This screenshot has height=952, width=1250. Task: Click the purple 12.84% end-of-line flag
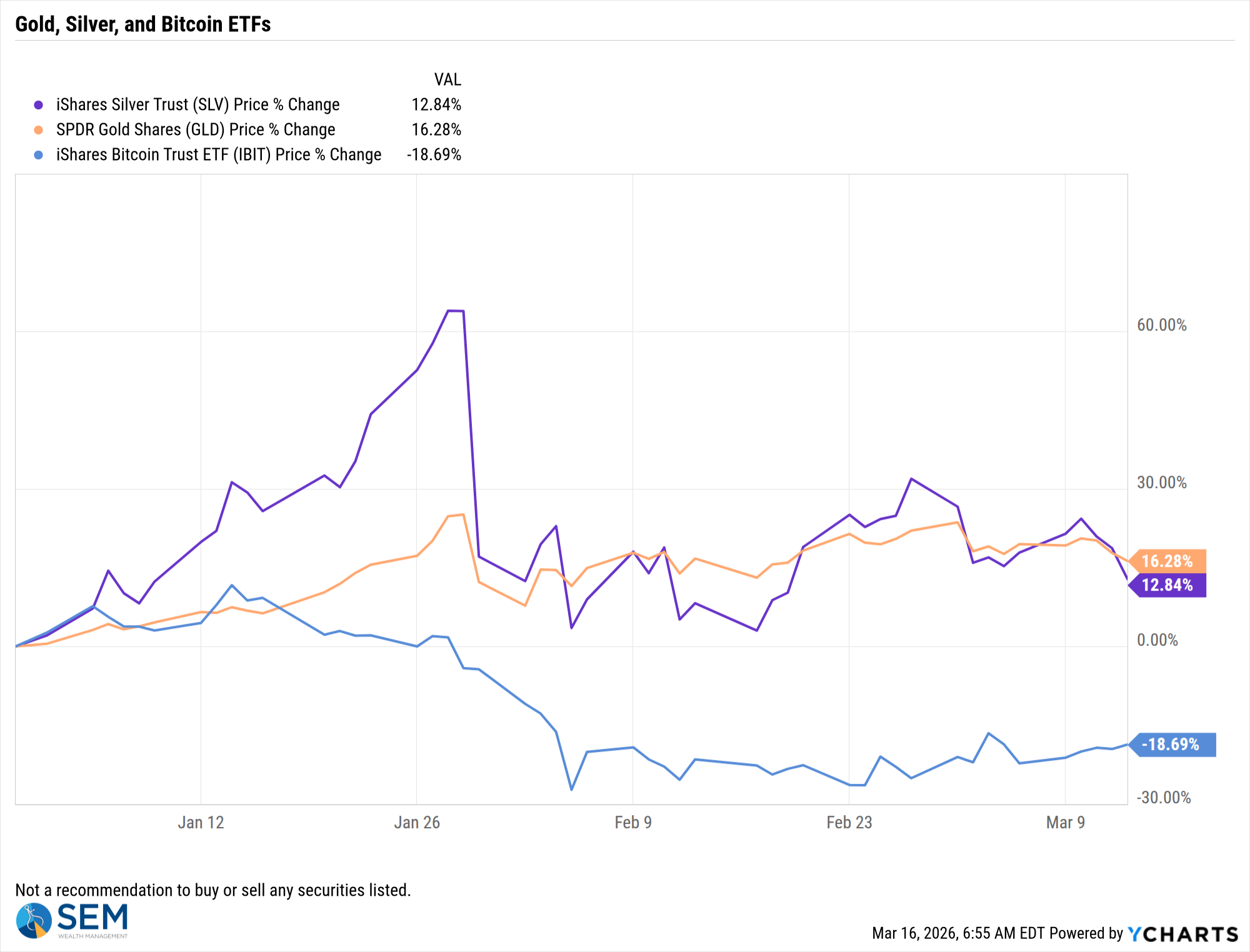pos(1167,585)
